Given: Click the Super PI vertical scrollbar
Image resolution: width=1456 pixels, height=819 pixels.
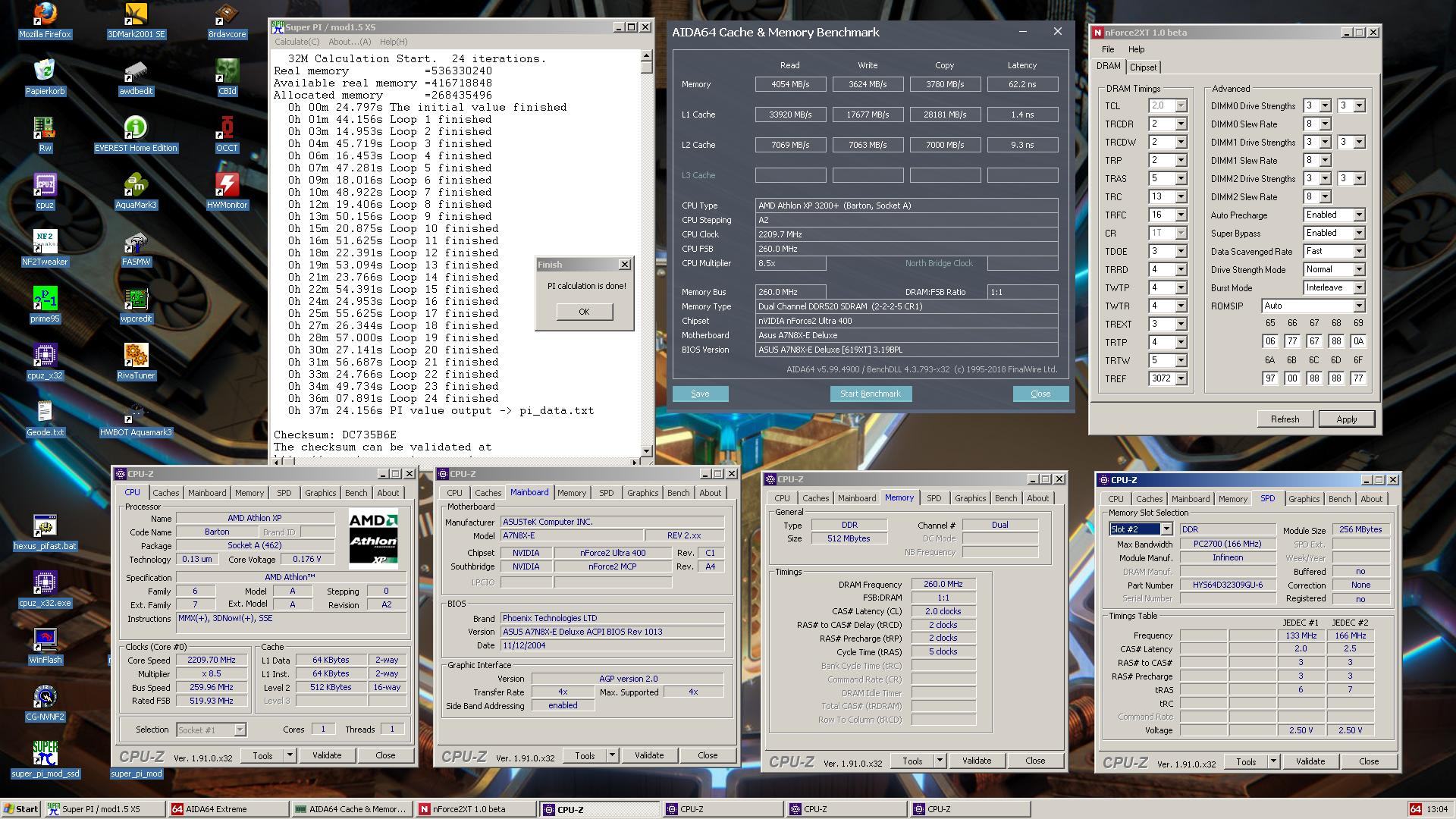Looking at the screenshot, I should pos(646,253).
